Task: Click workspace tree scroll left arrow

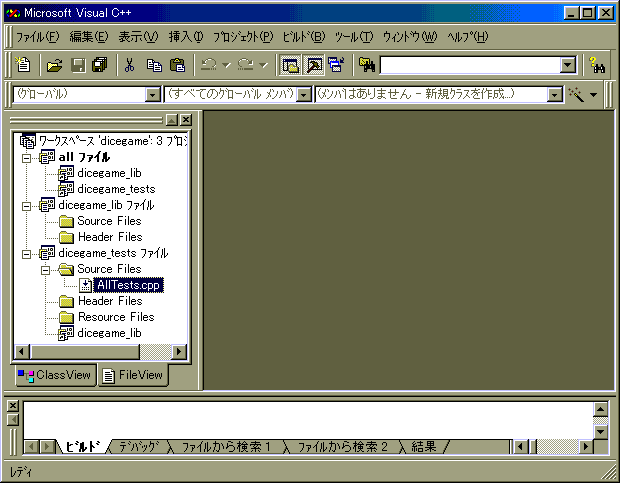Action: click(x=22, y=351)
